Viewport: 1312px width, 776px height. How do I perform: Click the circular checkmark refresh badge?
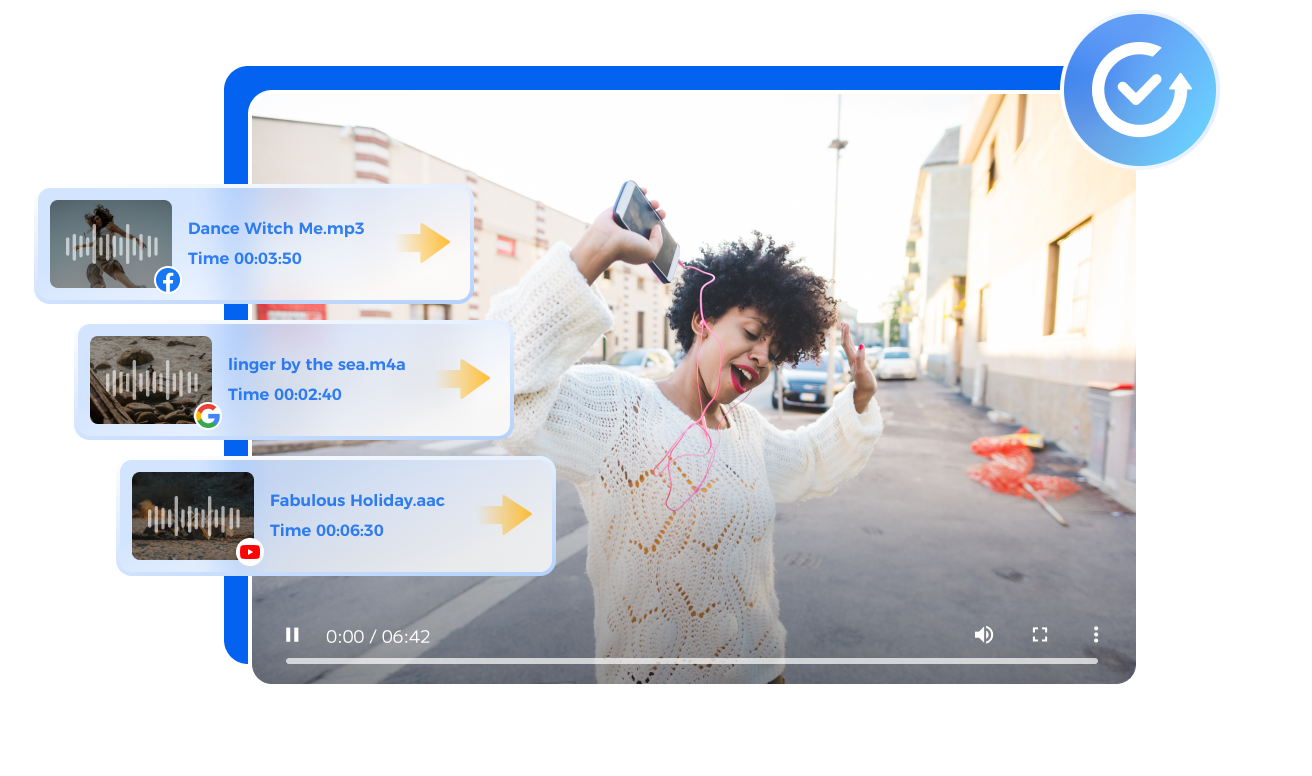tap(1140, 91)
